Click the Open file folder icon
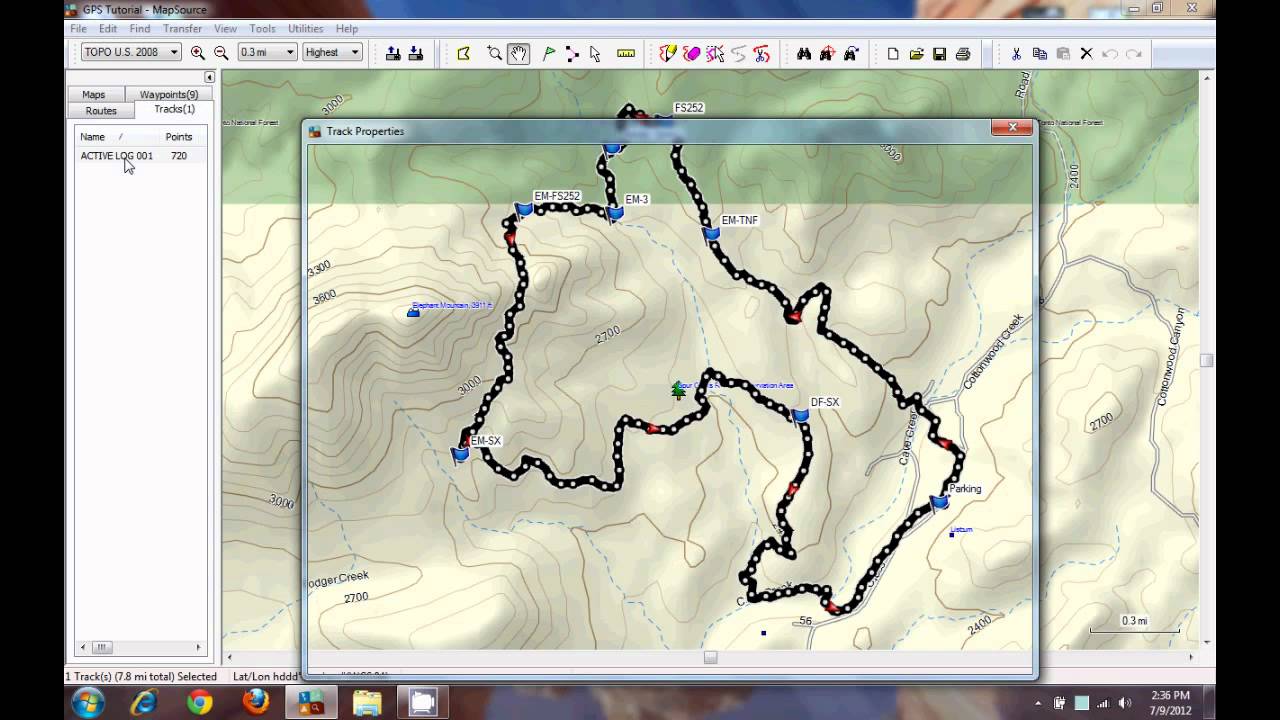 coord(916,53)
